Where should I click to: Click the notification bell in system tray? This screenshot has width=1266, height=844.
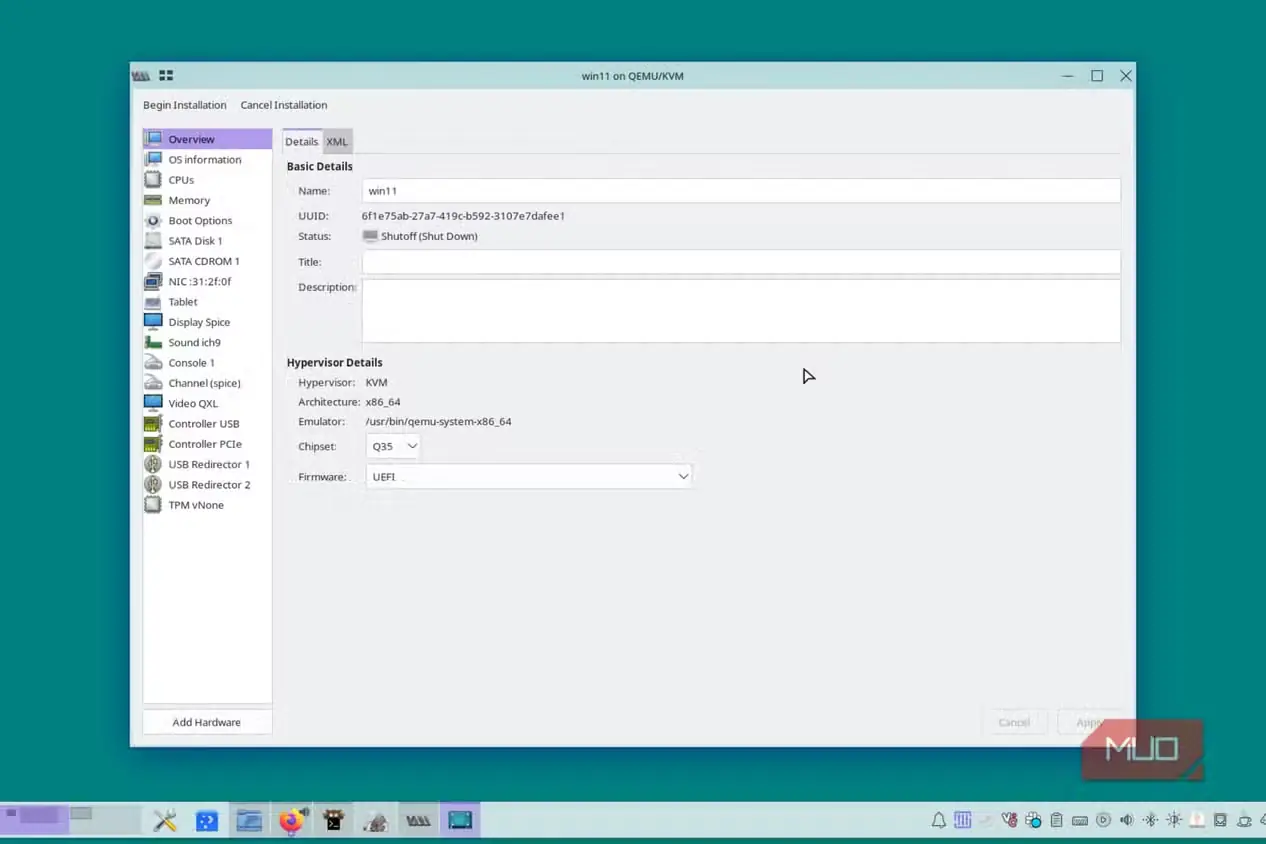pos(939,820)
